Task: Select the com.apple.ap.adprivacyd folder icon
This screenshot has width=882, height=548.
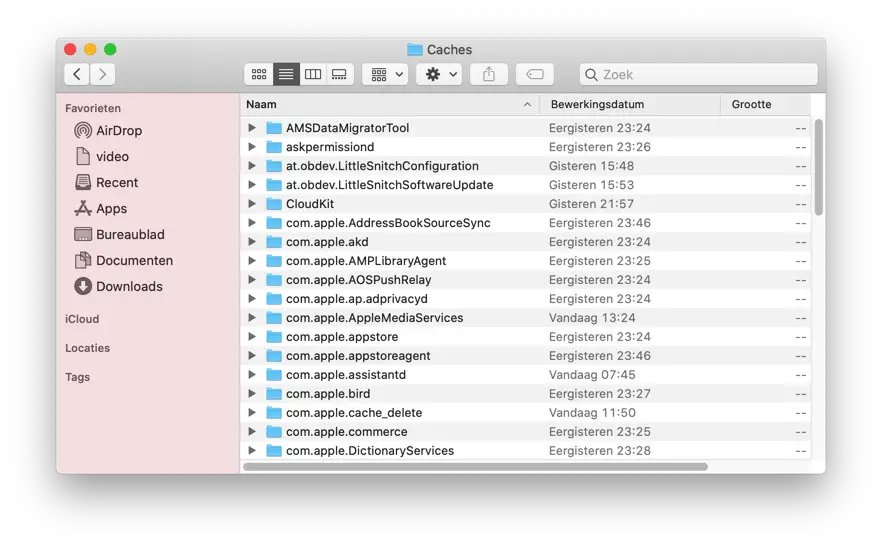Action: (x=274, y=299)
